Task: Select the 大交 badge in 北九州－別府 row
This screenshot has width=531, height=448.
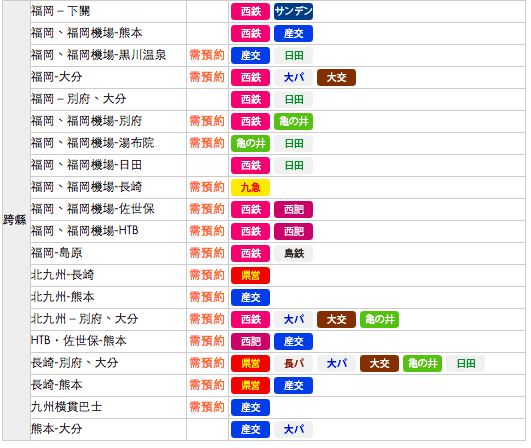Action: [336, 320]
